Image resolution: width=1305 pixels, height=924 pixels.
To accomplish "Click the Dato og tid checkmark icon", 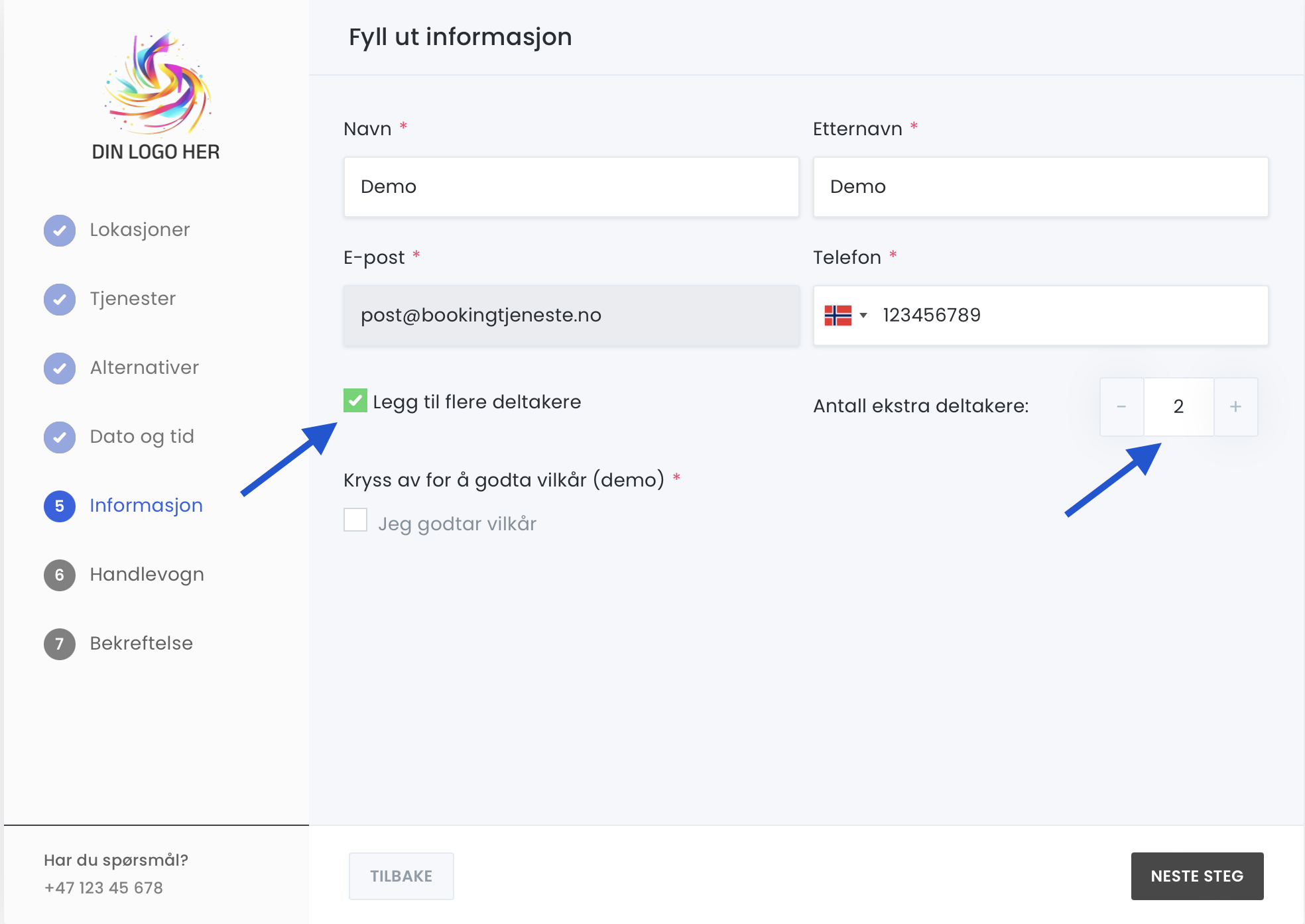I will (60, 437).
